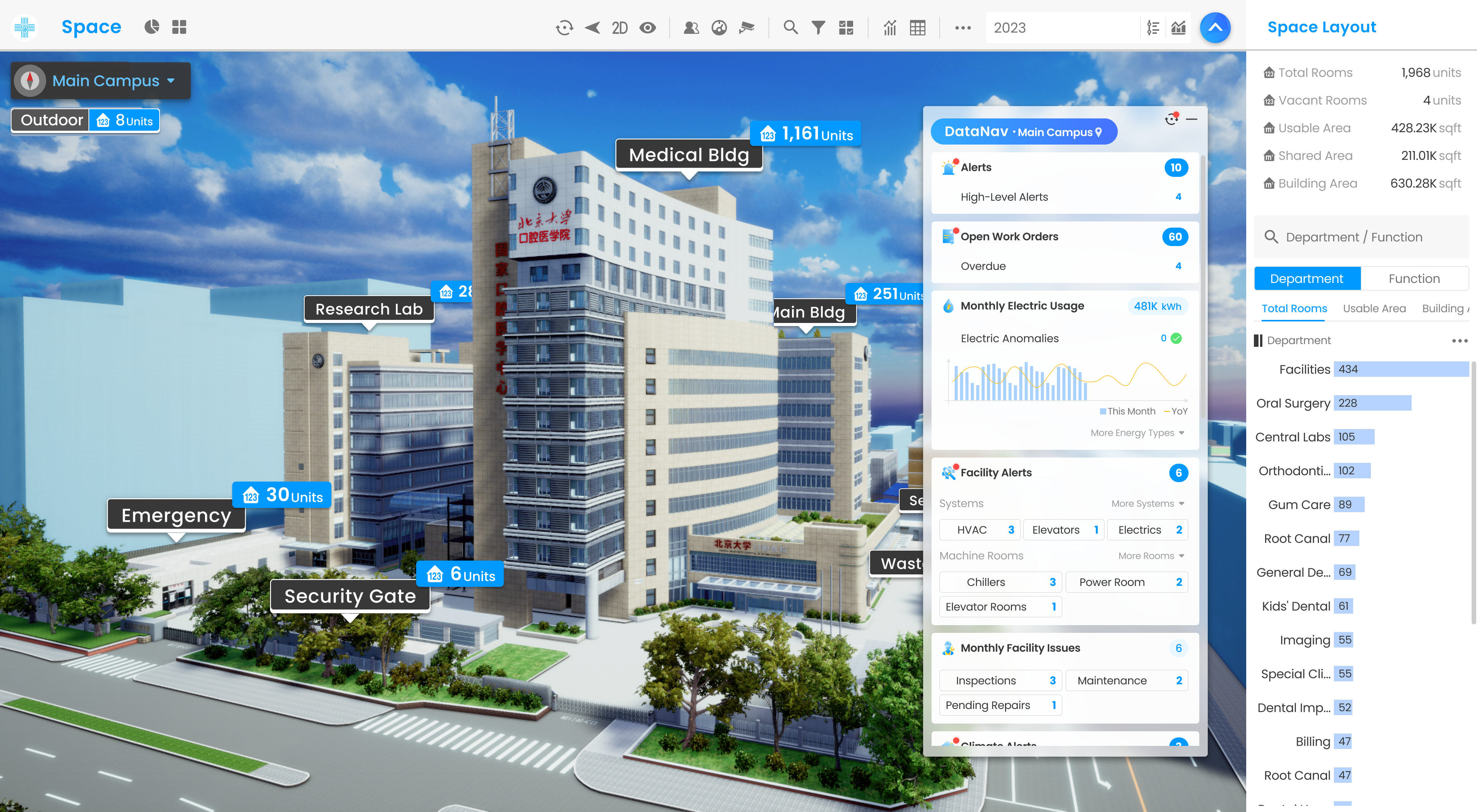Click the security camera icon in toolbar
Image resolution: width=1477 pixels, height=812 pixels.
tap(747, 28)
